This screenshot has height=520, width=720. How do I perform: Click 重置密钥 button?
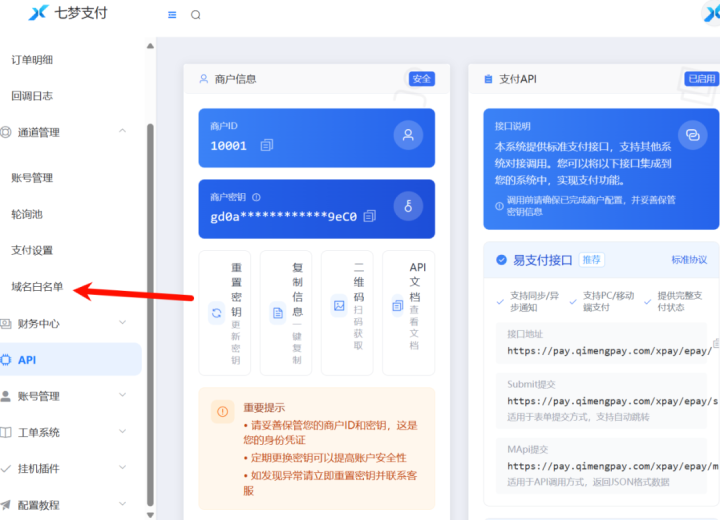[225, 313]
